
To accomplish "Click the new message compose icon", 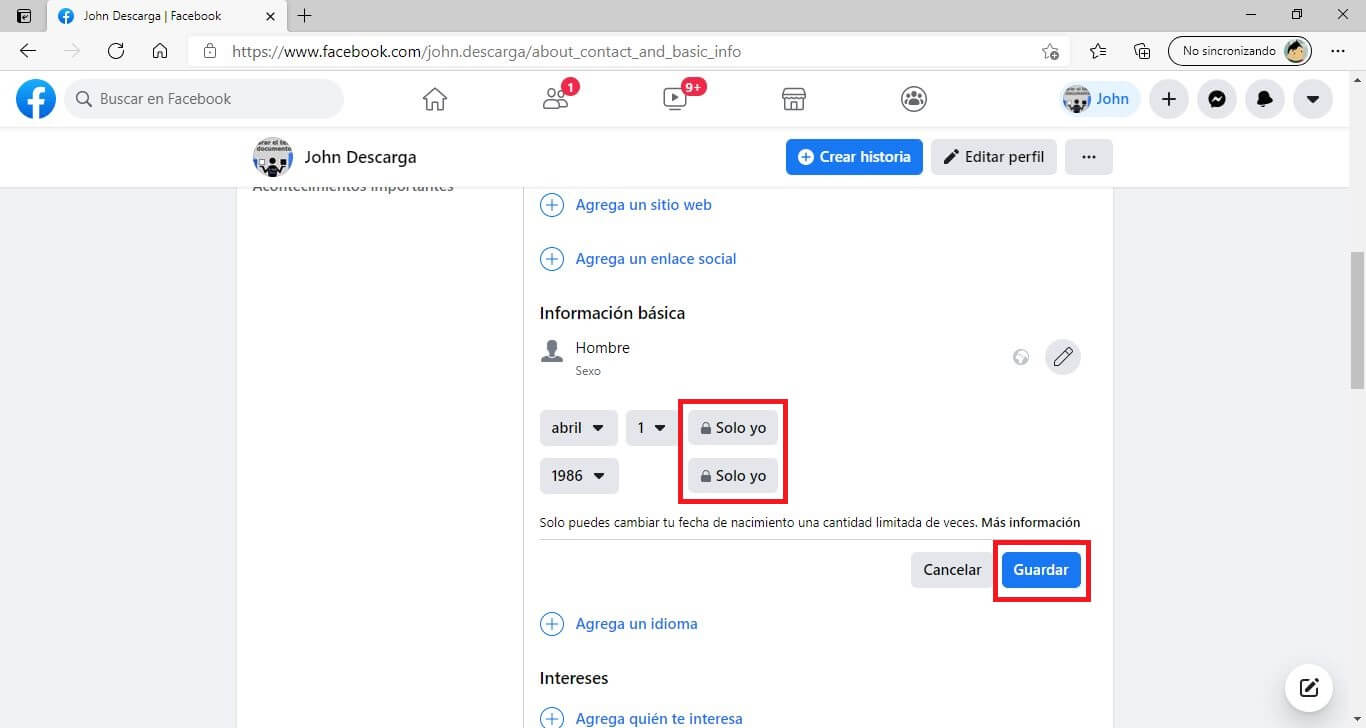I will tap(1309, 687).
